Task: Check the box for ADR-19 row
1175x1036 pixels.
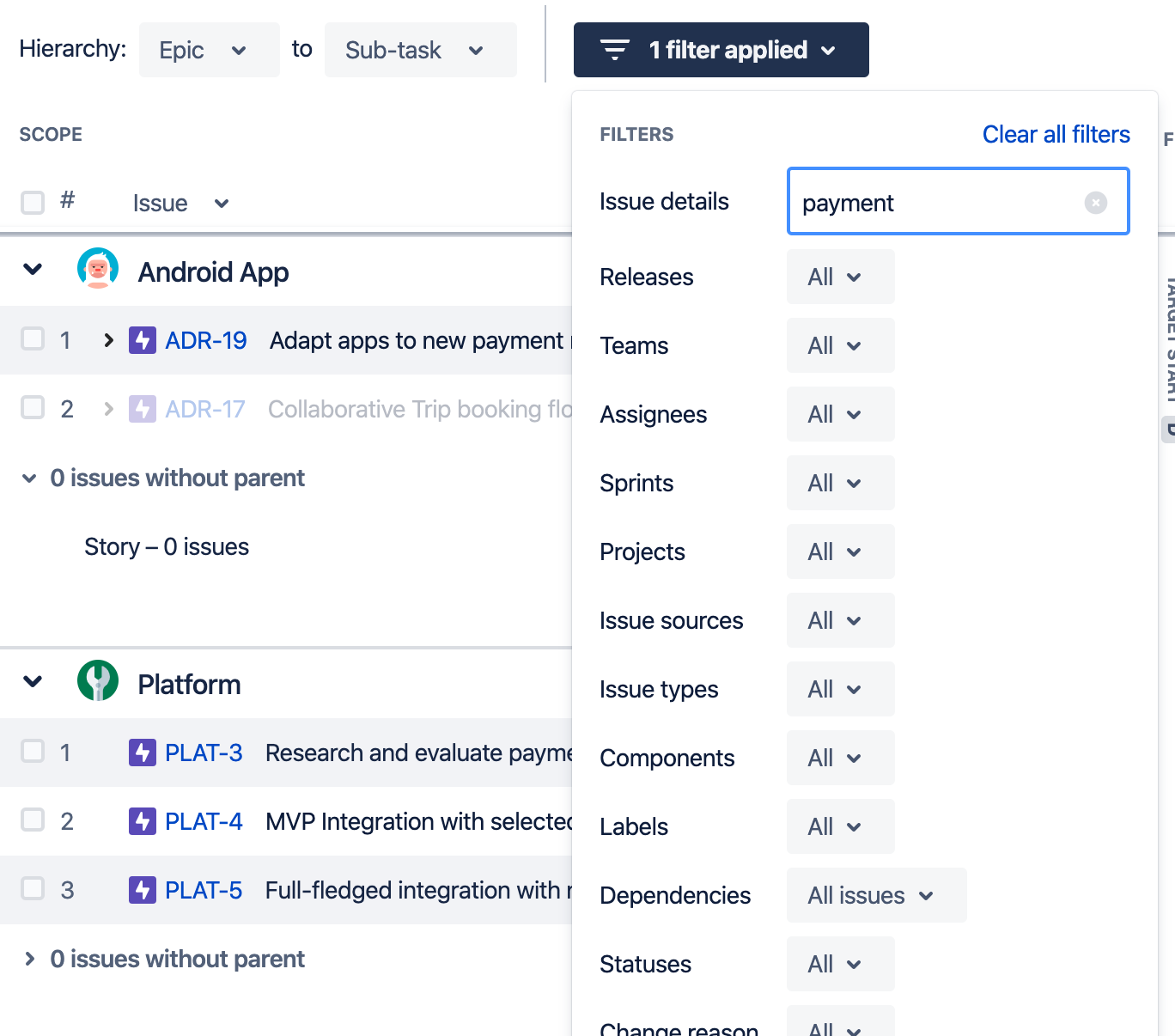Action: 33,338
